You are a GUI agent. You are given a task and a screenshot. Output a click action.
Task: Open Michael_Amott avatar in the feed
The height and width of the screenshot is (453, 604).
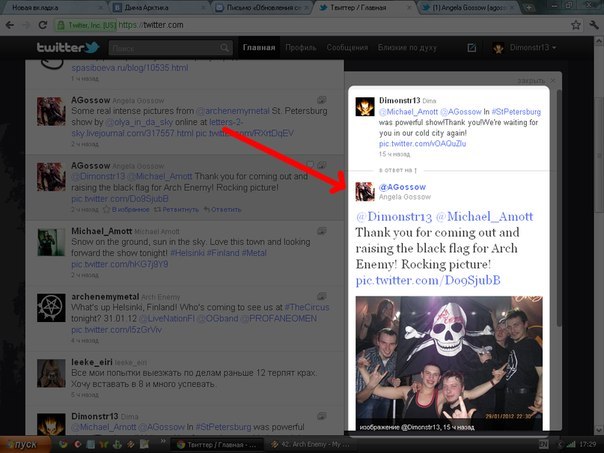51,242
